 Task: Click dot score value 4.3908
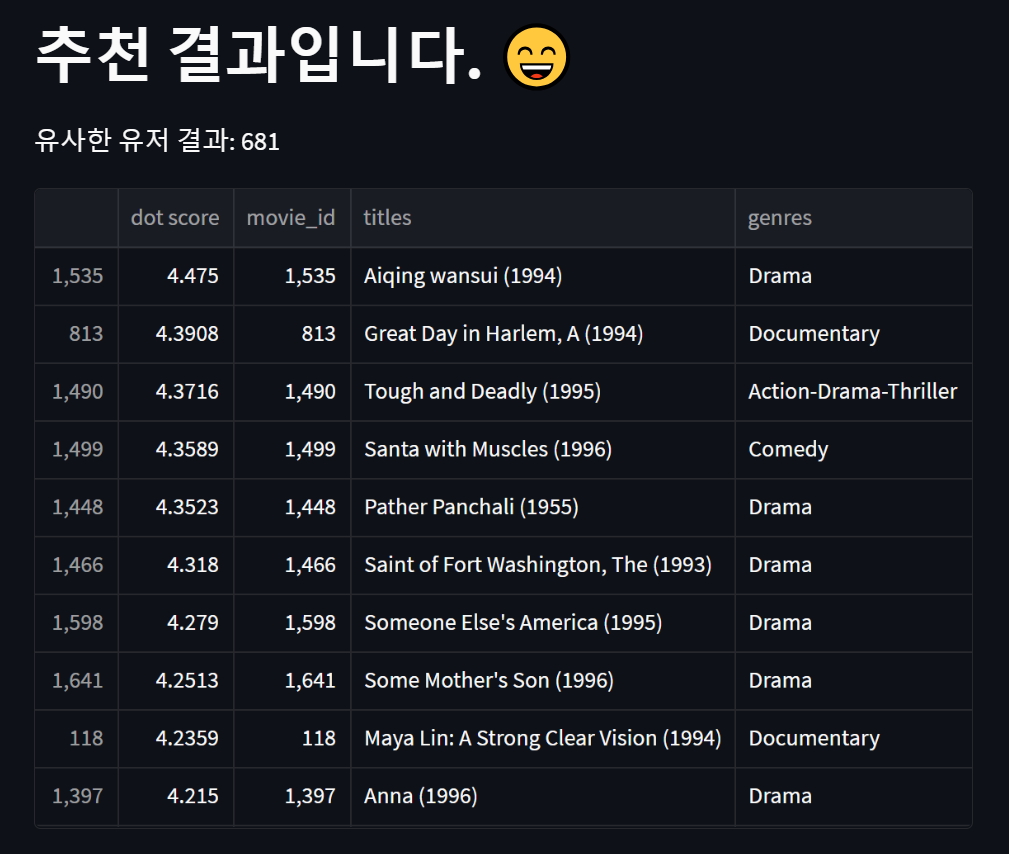click(176, 334)
